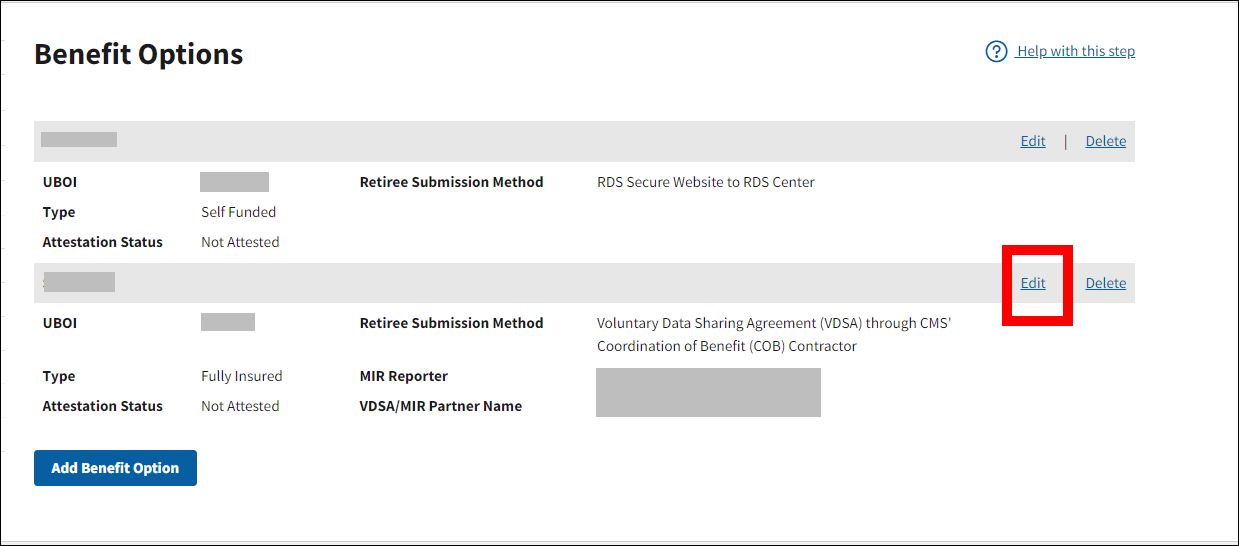This screenshot has width=1239, height=546.
Task: Edit the Fully Insured benefit option
Action: (x=1033, y=283)
